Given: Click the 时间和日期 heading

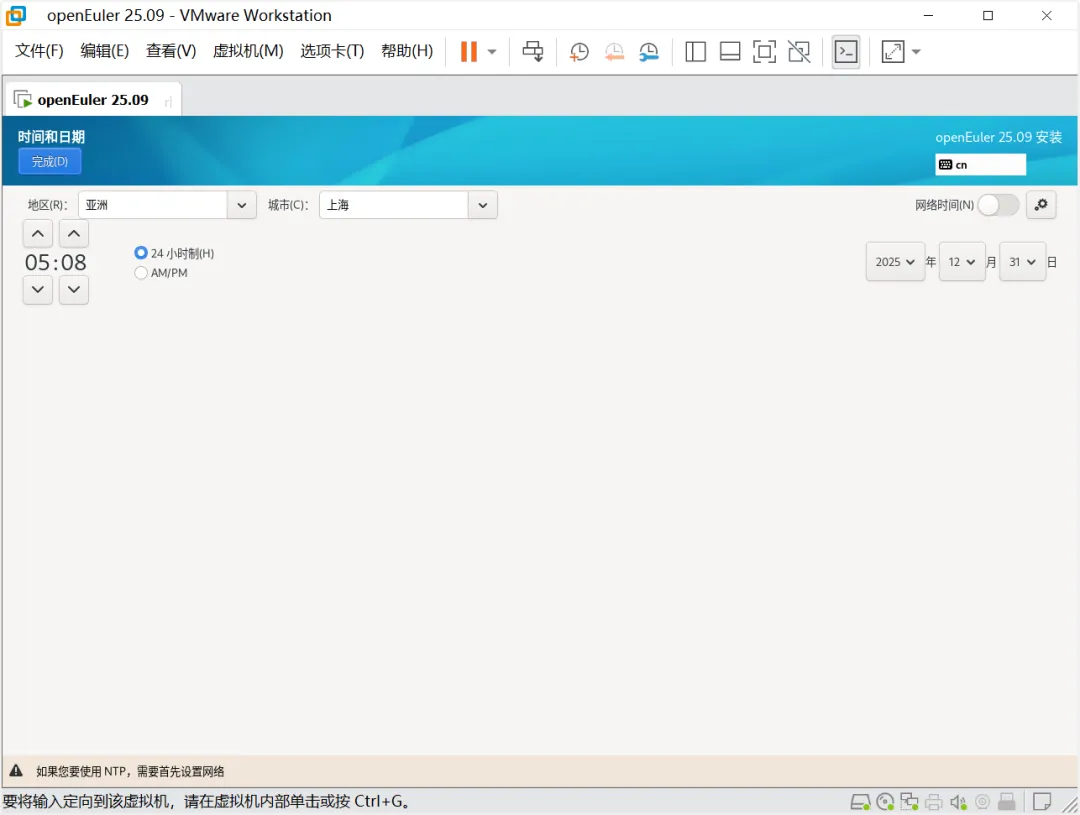Looking at the screenshot, I should tap(51, 136).
